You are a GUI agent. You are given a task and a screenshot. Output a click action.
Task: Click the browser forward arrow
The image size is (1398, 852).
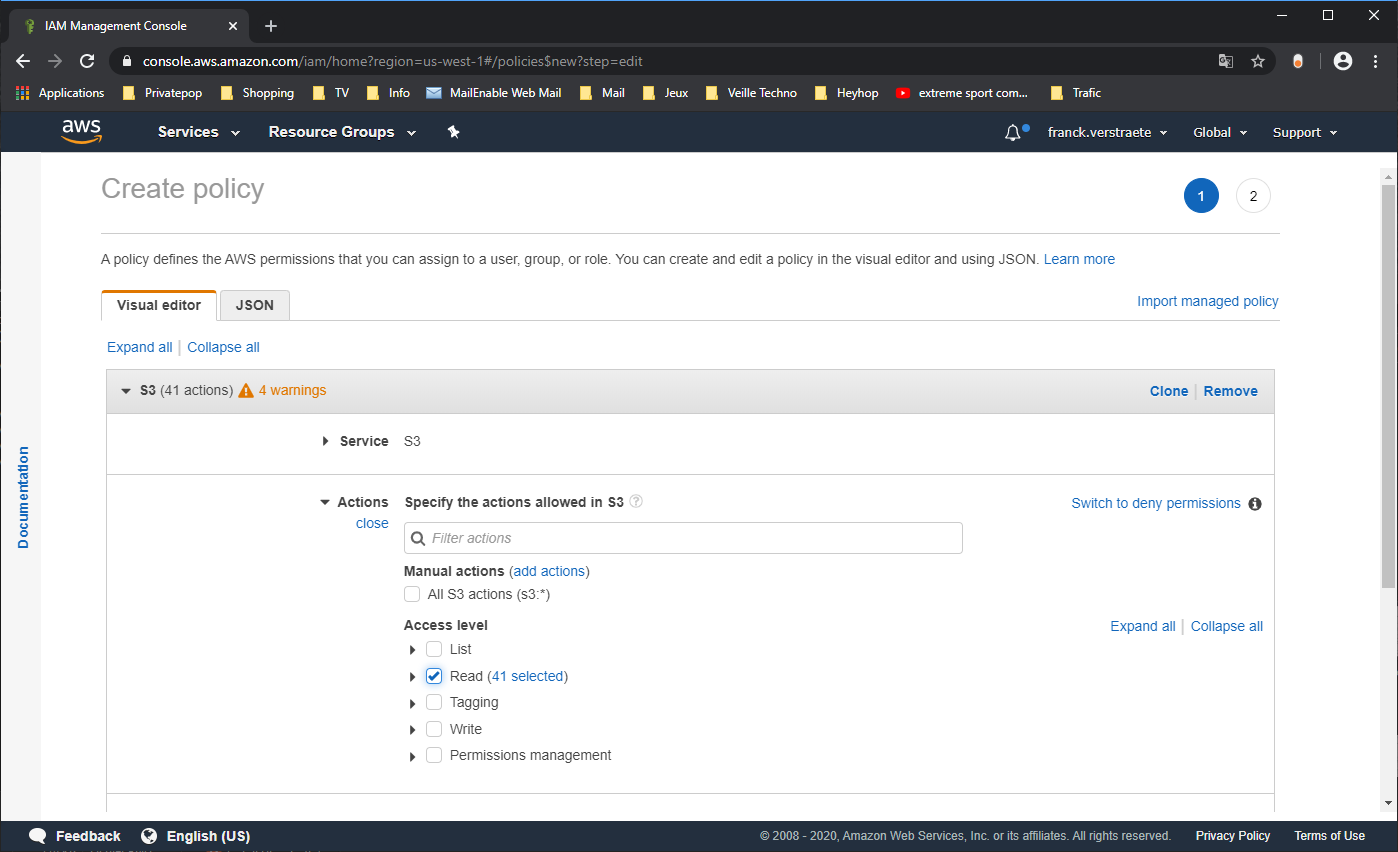pyautogui.click(x=55, y=61)
